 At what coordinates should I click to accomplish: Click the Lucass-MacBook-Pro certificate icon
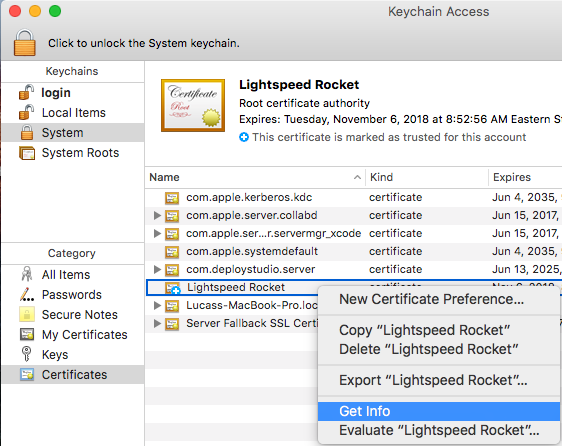coord(172,305)
